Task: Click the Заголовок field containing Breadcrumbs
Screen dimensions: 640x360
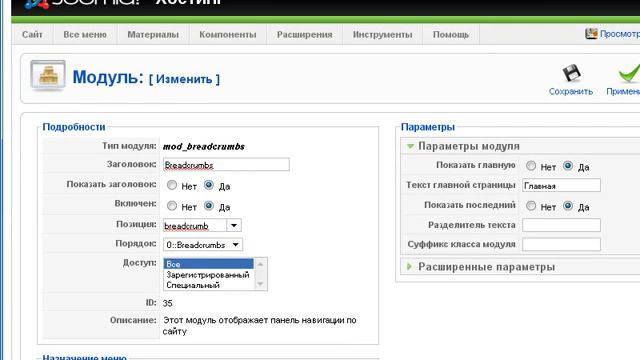Action: 226,164
